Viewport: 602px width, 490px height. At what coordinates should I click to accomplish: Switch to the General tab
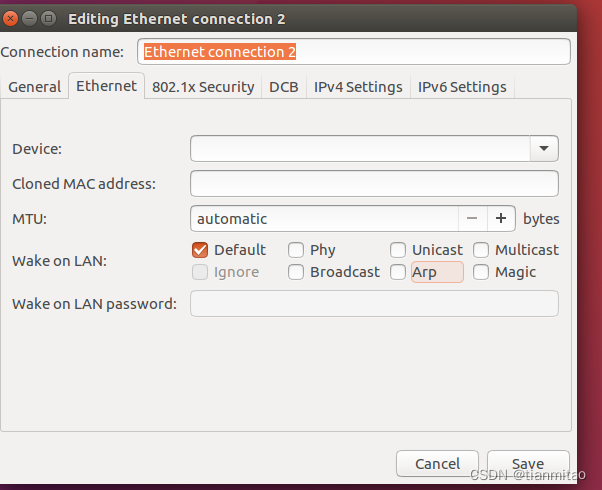[35, 87]
